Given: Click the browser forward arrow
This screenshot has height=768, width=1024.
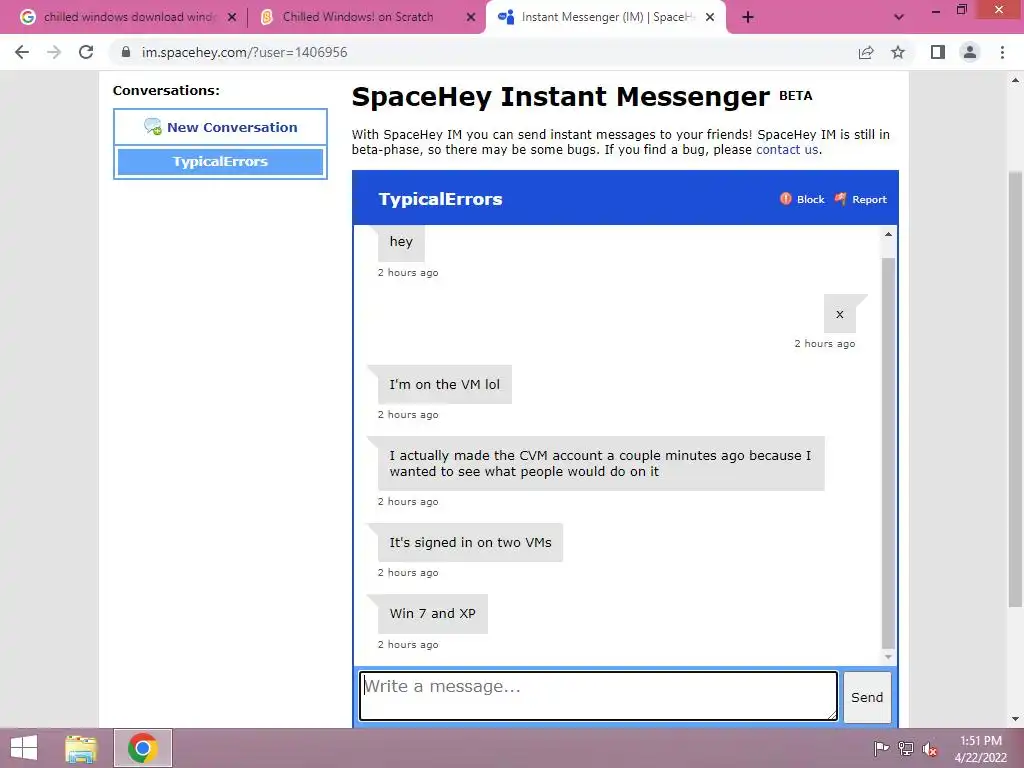Looking at the screenshot, I should pyautogui.click(x=54, y=52).
